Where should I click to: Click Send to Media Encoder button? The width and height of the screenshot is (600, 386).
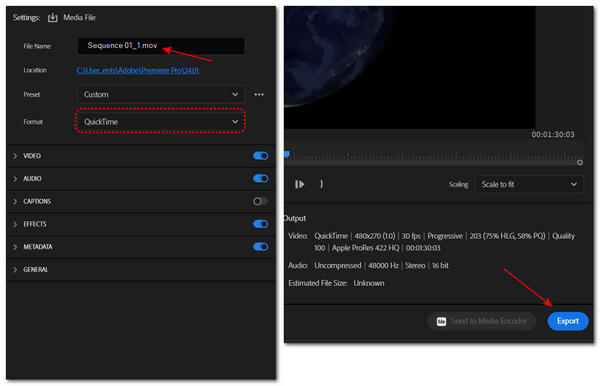[482, 321]
